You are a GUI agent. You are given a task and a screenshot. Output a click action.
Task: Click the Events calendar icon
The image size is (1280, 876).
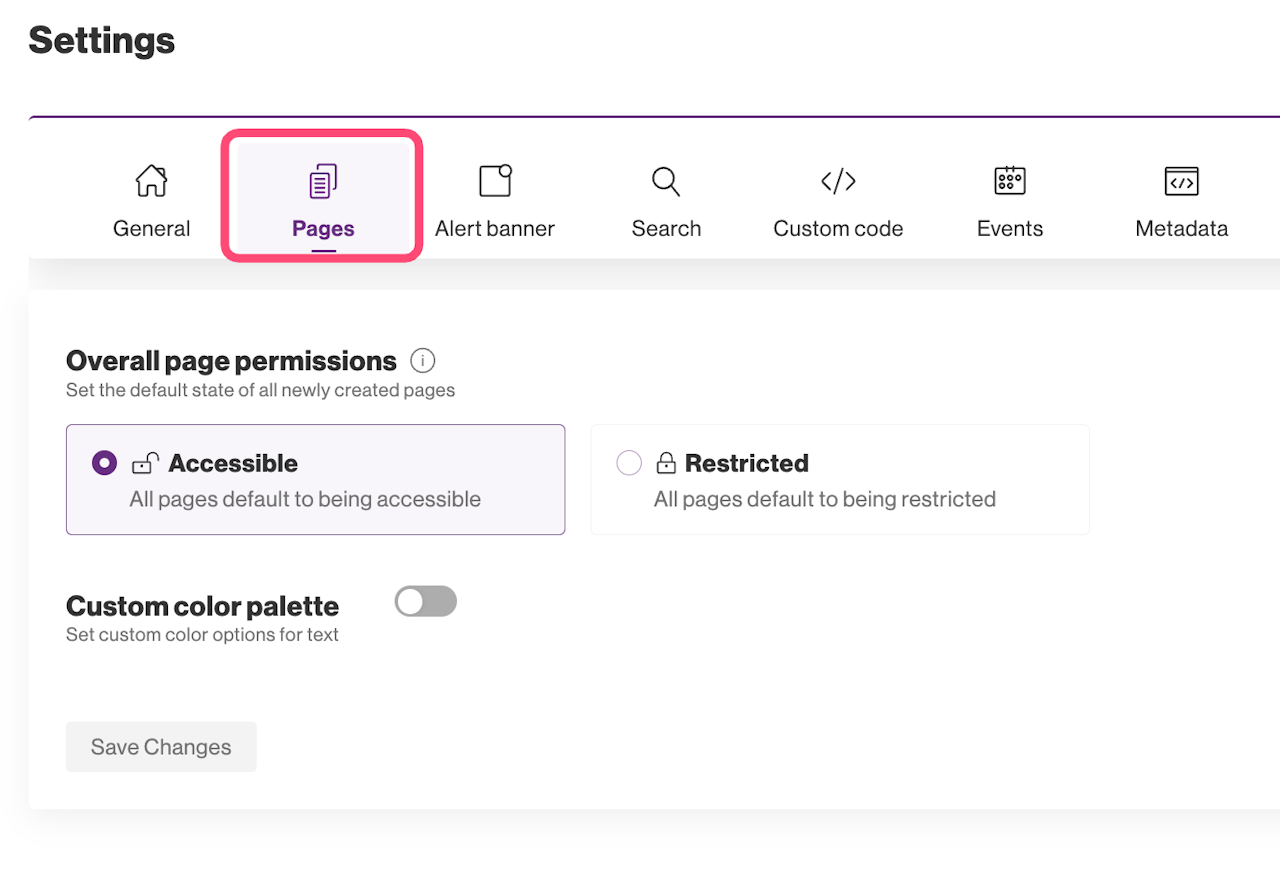[1010, 181]
